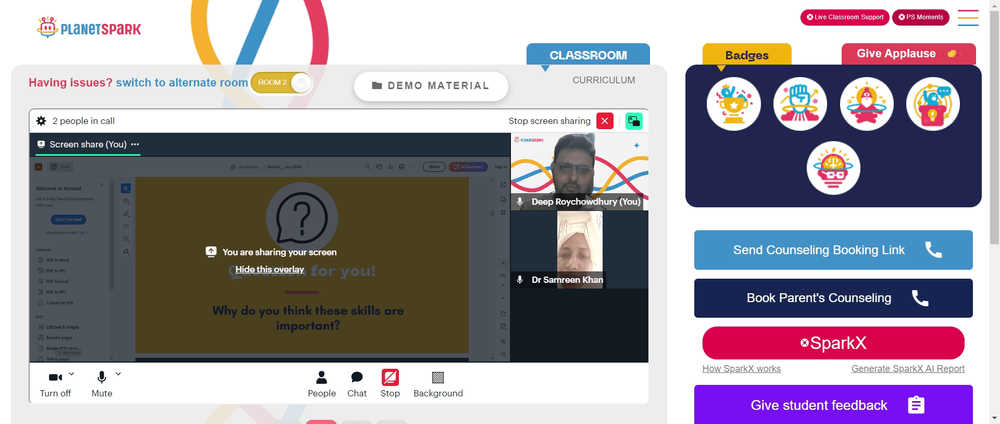The width and height of the screenshot is (1000, 424).
Task: Open Generate SparkX AI Report link
Action: pyautogui.click(x=908, y=369)
